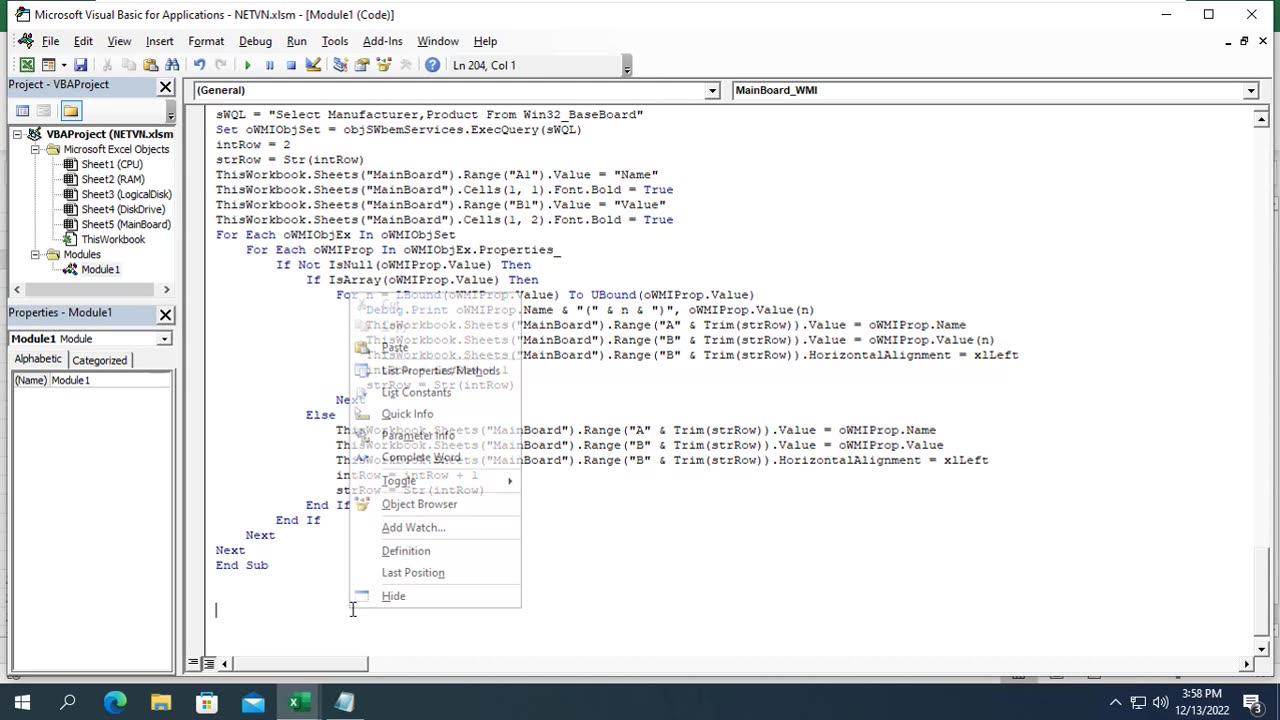
Task: Open toolbar options at the toolbar's right end
Action: pos(627,67)
